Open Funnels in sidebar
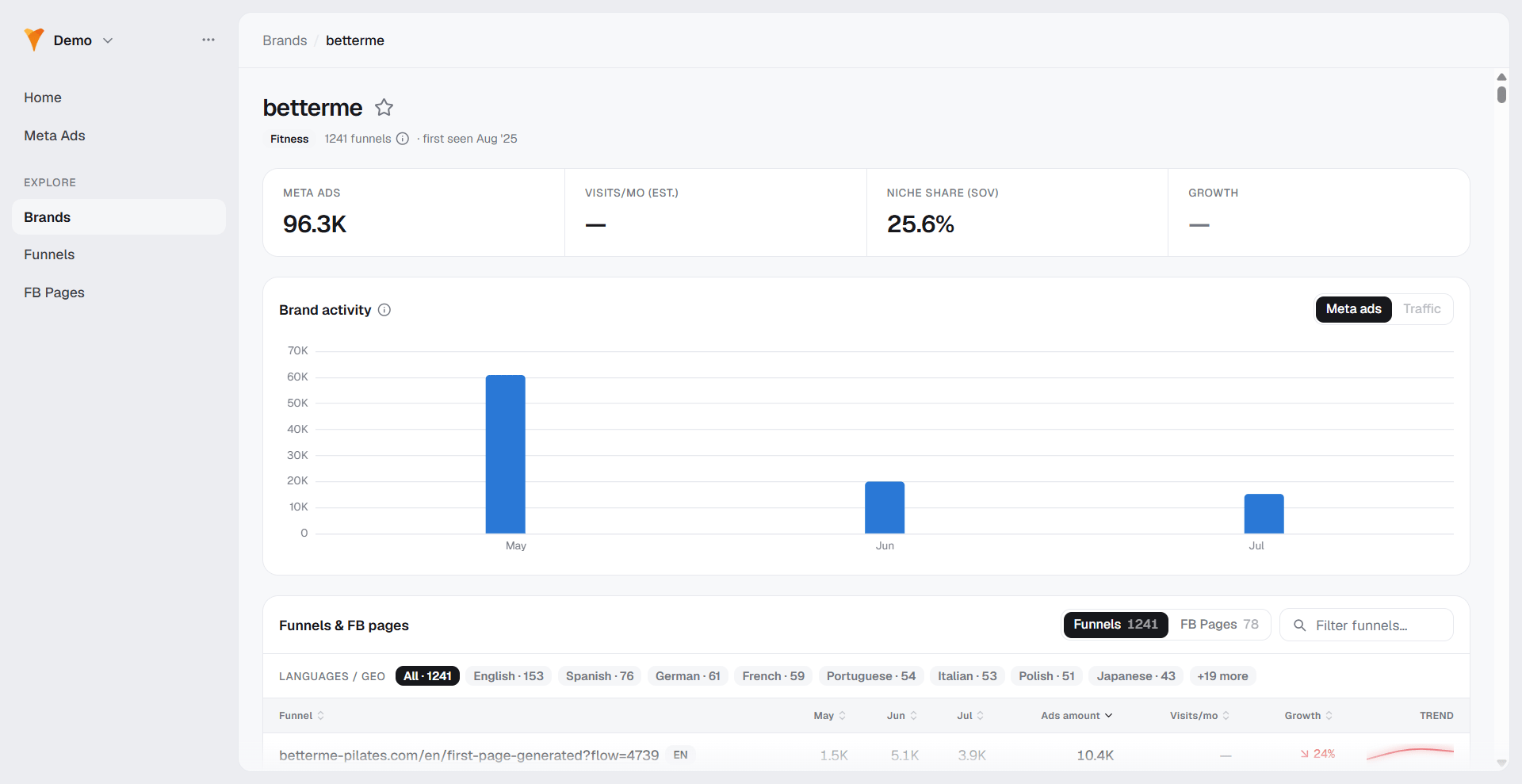1522x784 pixels. pos(49,254)
